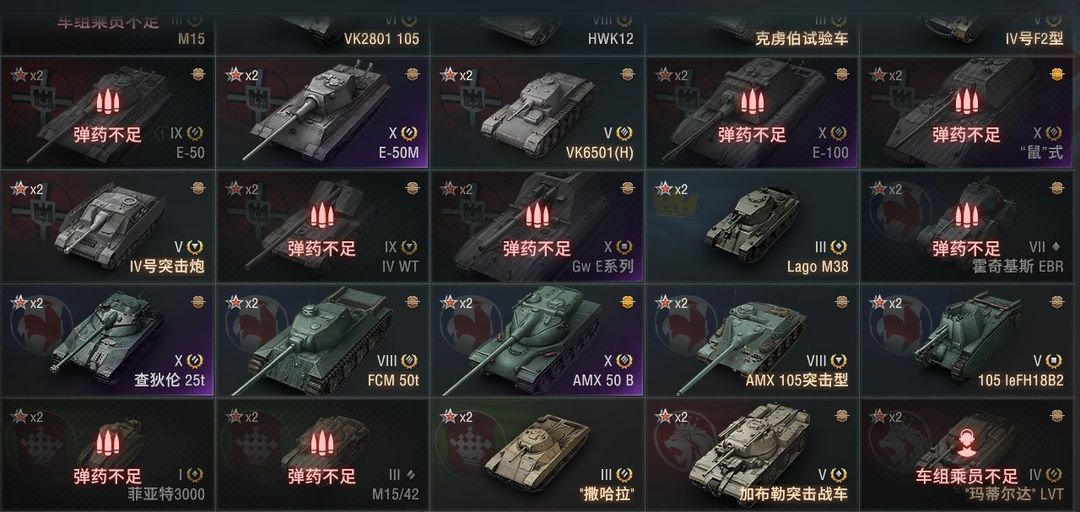This screenshot has height=512, width=1080.
Task: Click the ammo shortage icon on 霍奇基斯 EBR
Action: [x=966, y=216]
